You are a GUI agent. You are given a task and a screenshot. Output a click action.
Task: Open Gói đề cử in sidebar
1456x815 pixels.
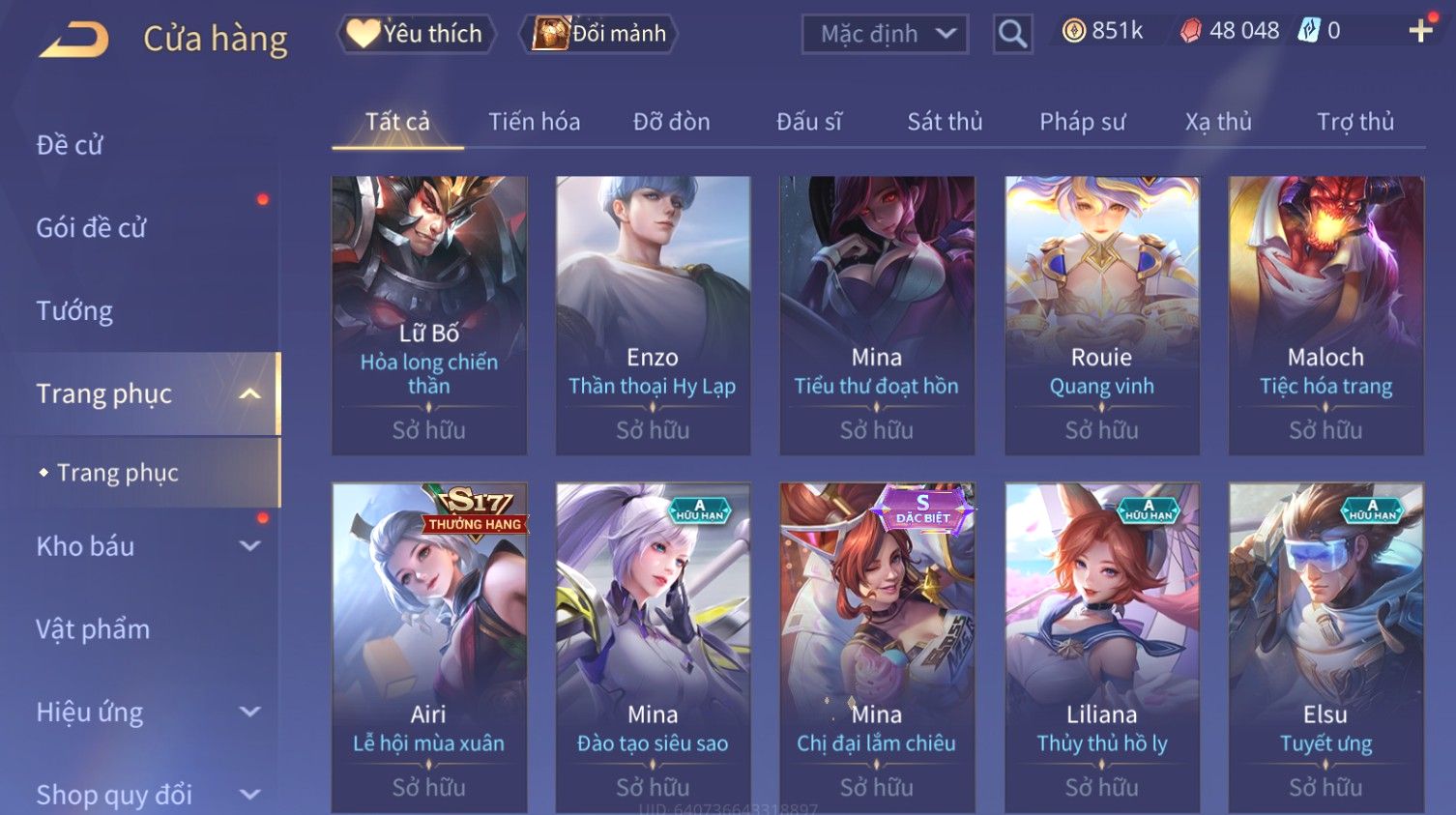click(91, 228)
